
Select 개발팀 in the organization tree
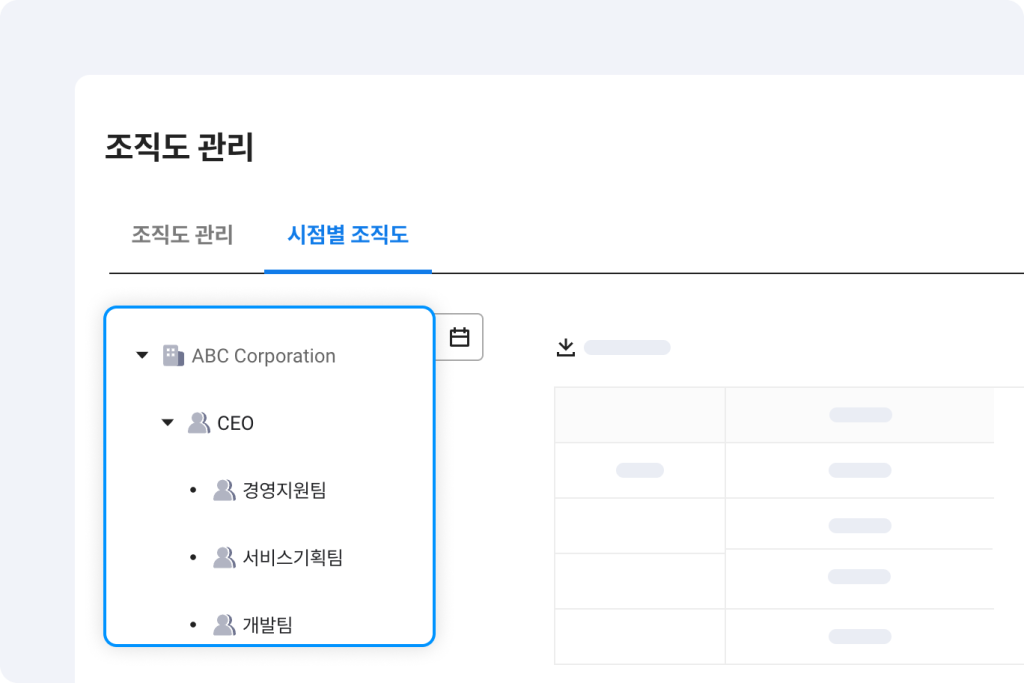(268, 625)
